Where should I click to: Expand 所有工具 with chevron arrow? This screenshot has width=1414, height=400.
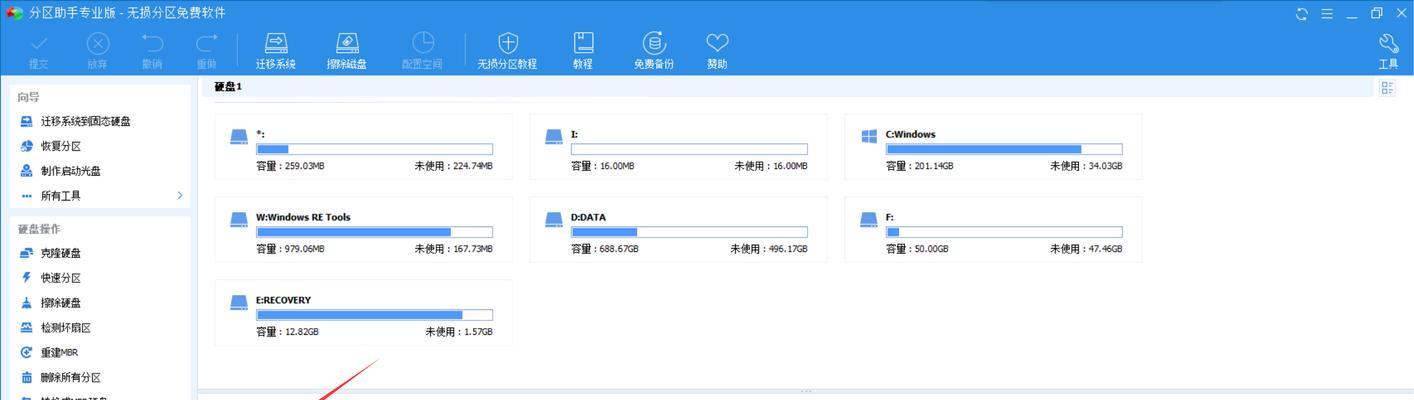click(x=180, y=195)
